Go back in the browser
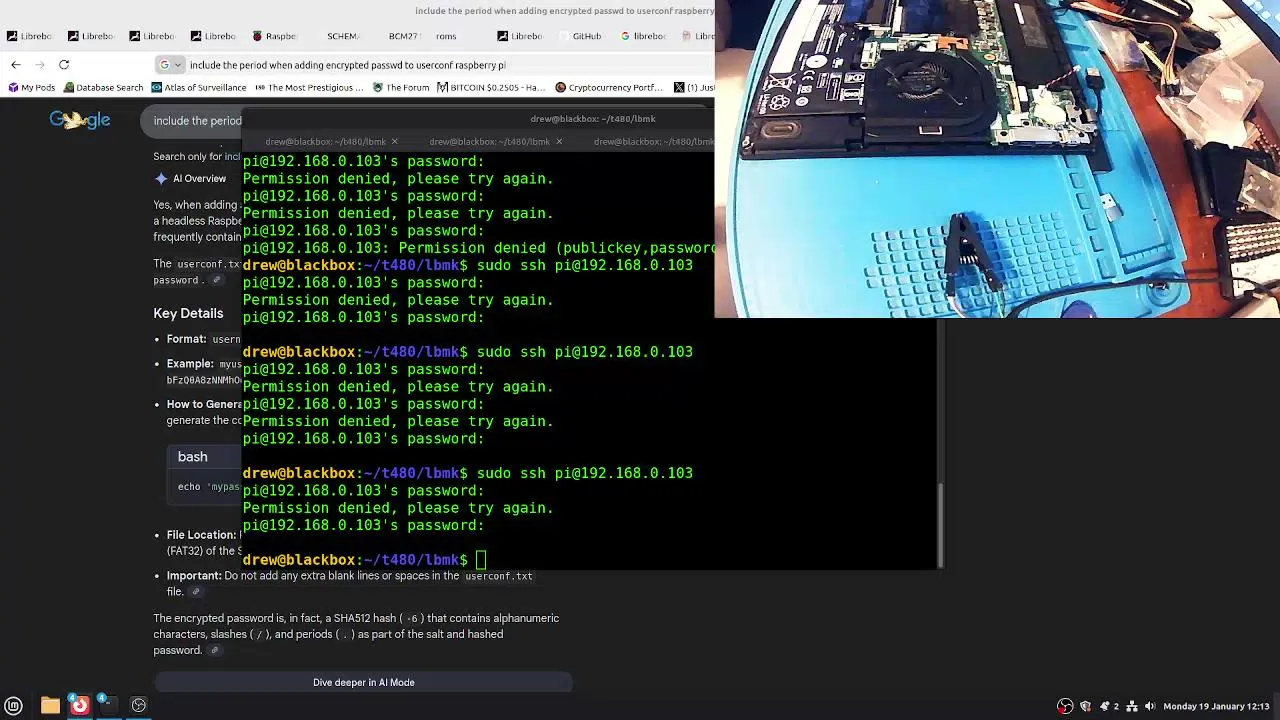Image resolution: width=1280 pixels, height=720 pixels. 16,65
